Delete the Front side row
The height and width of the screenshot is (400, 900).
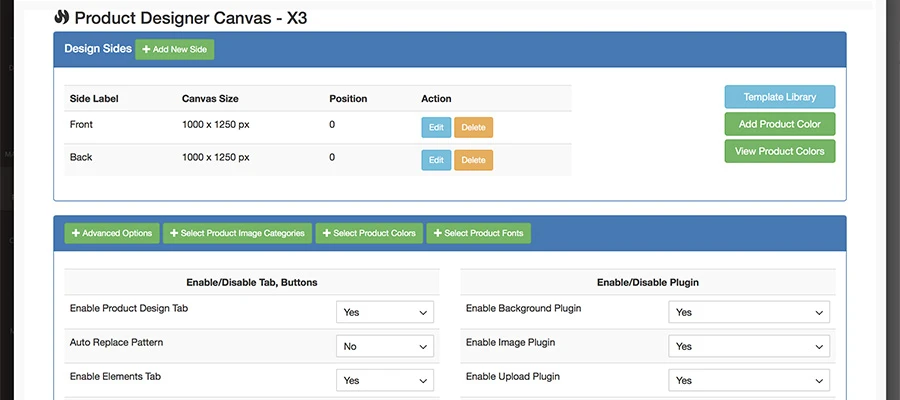click(473, 127)
